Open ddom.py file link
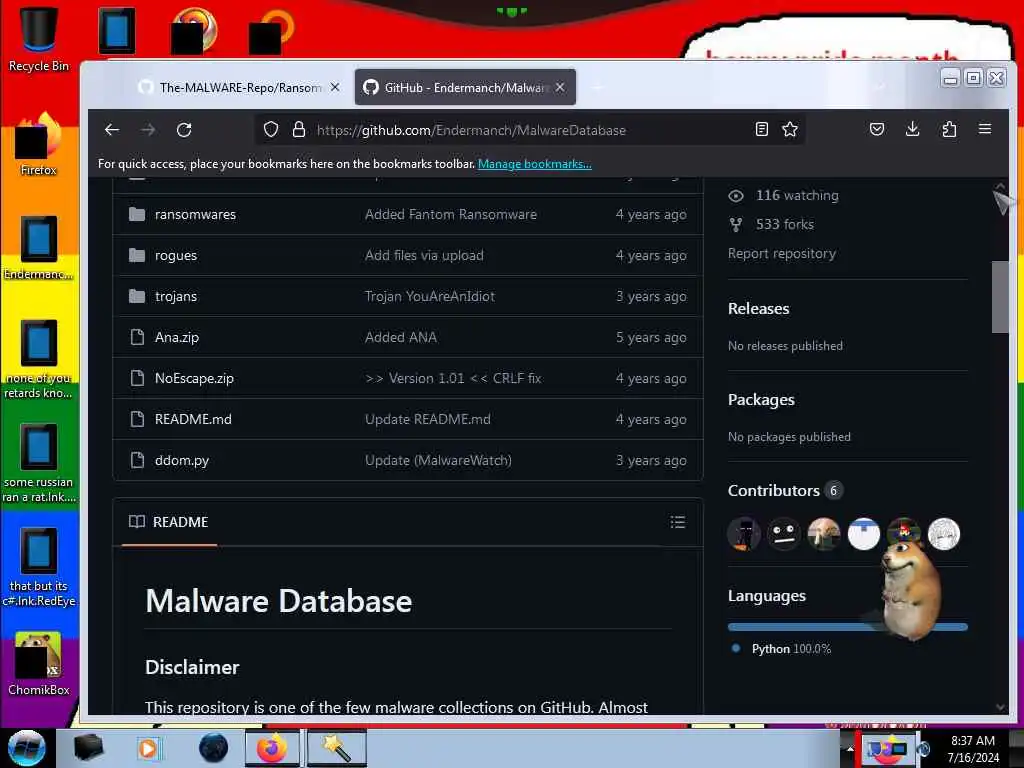 click(x=182, y=460)
